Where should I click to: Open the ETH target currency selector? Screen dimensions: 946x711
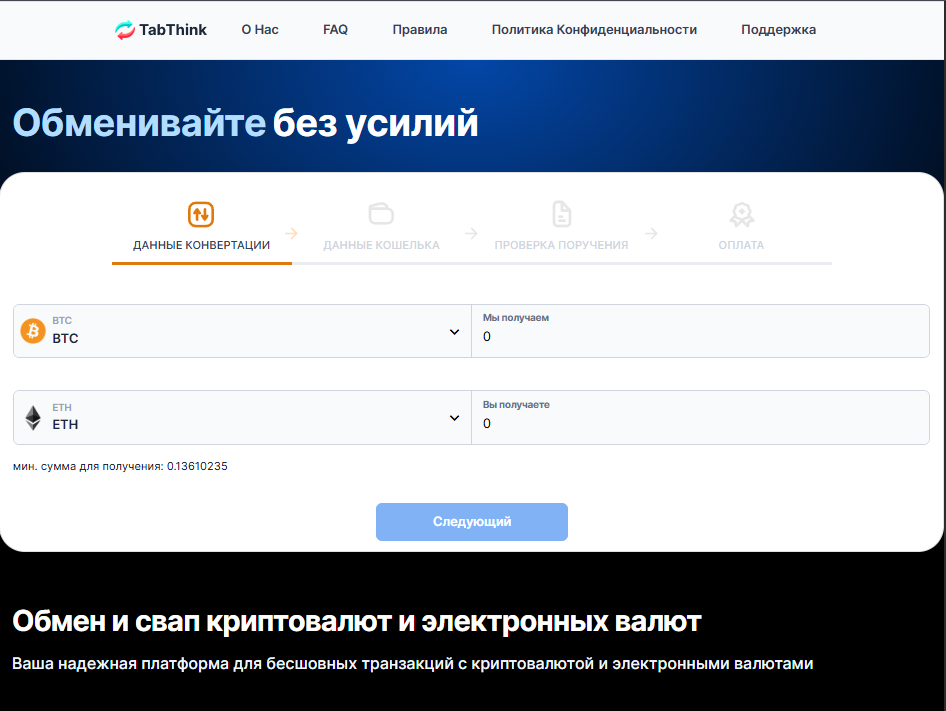[243, 418]
